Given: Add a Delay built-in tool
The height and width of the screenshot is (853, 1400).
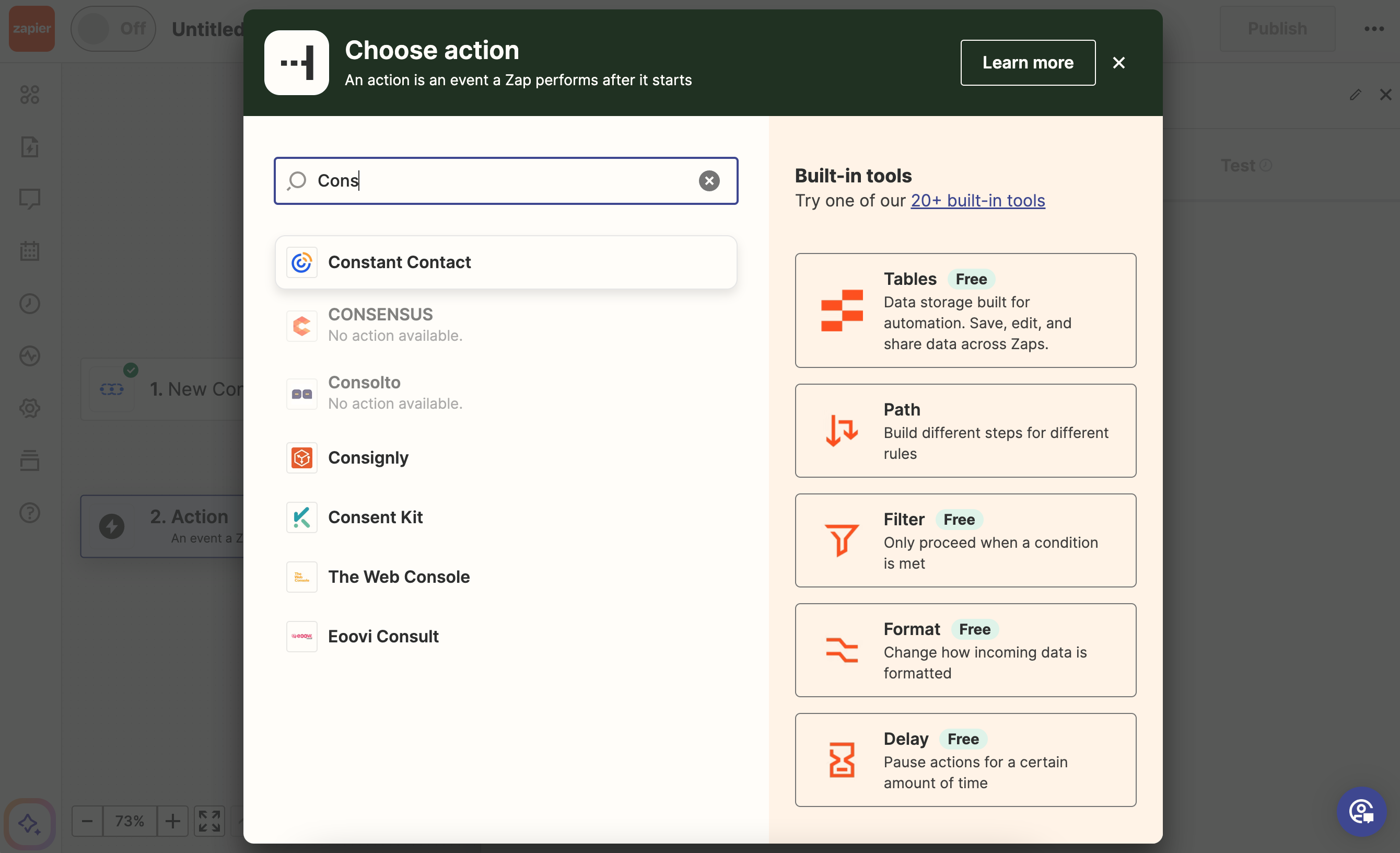Looking at the screenshot, I should [965, 760].
